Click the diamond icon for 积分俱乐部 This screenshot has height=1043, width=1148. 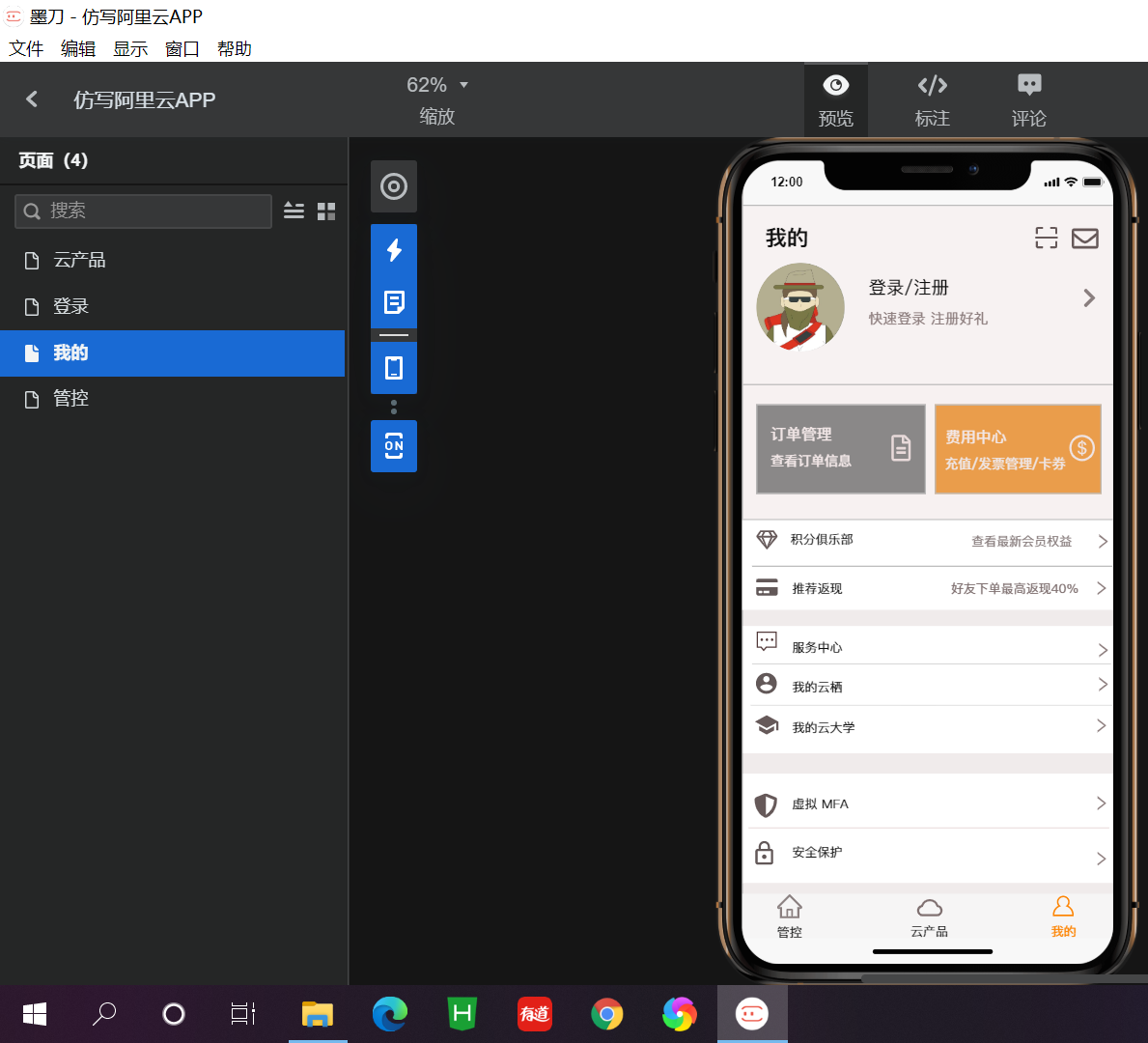(x=767, y=540)
